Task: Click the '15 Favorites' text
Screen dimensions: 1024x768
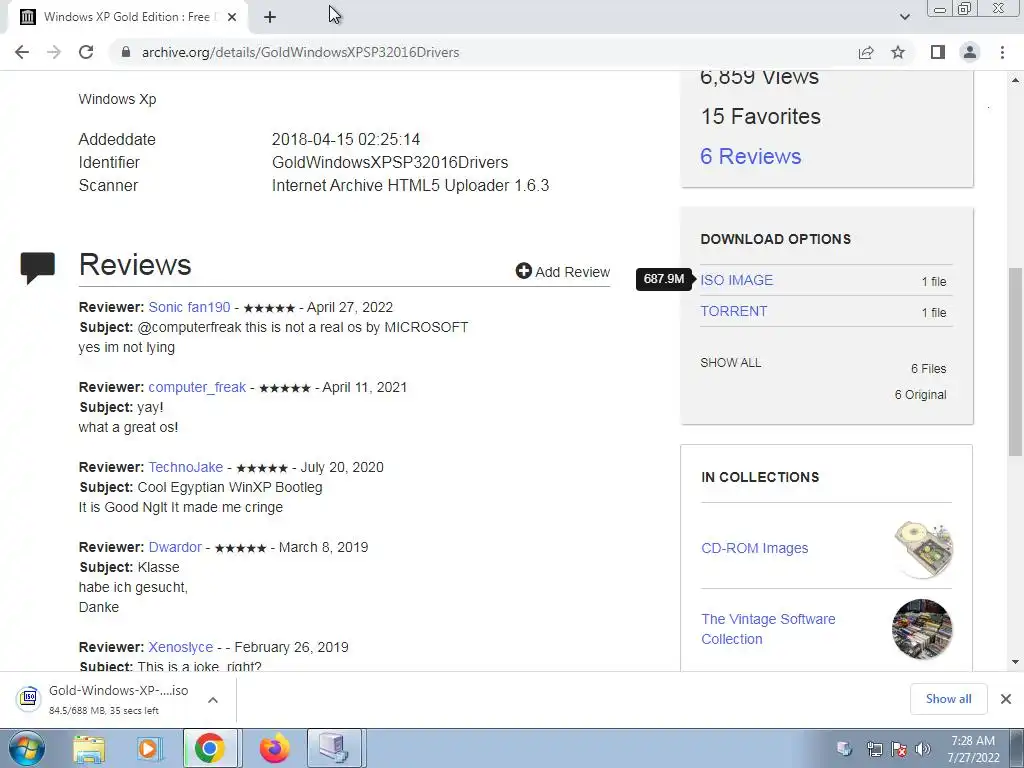Action: [x=760, y=117]
